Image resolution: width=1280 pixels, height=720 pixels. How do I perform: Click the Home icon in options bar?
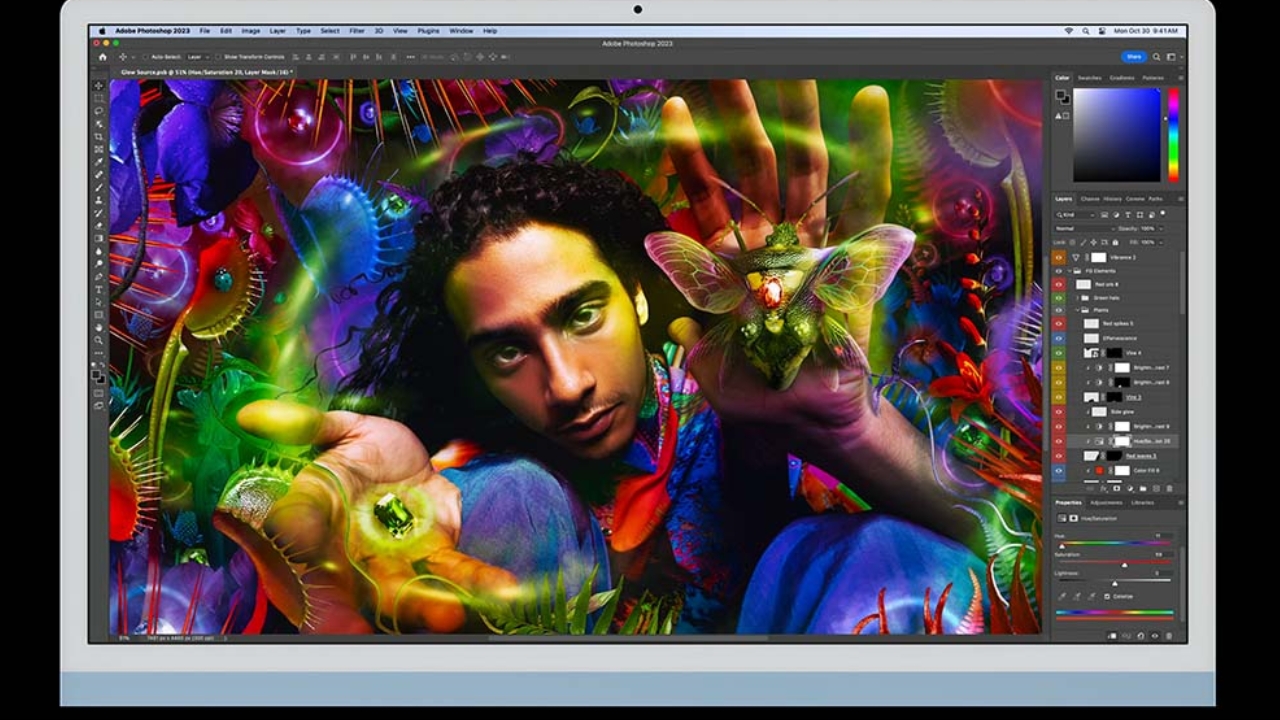[102, 57]
